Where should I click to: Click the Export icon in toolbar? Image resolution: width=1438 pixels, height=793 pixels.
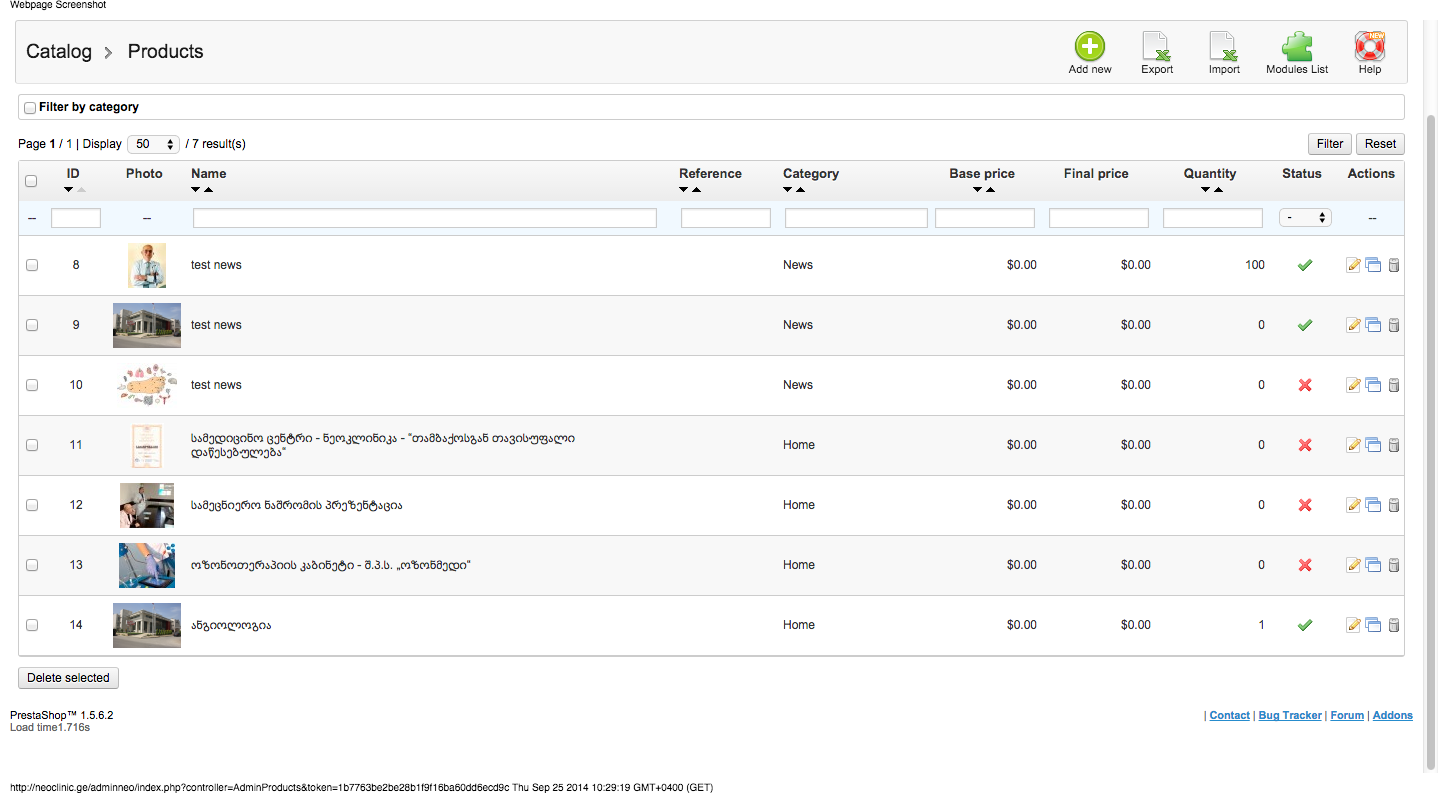point(1157,48)
